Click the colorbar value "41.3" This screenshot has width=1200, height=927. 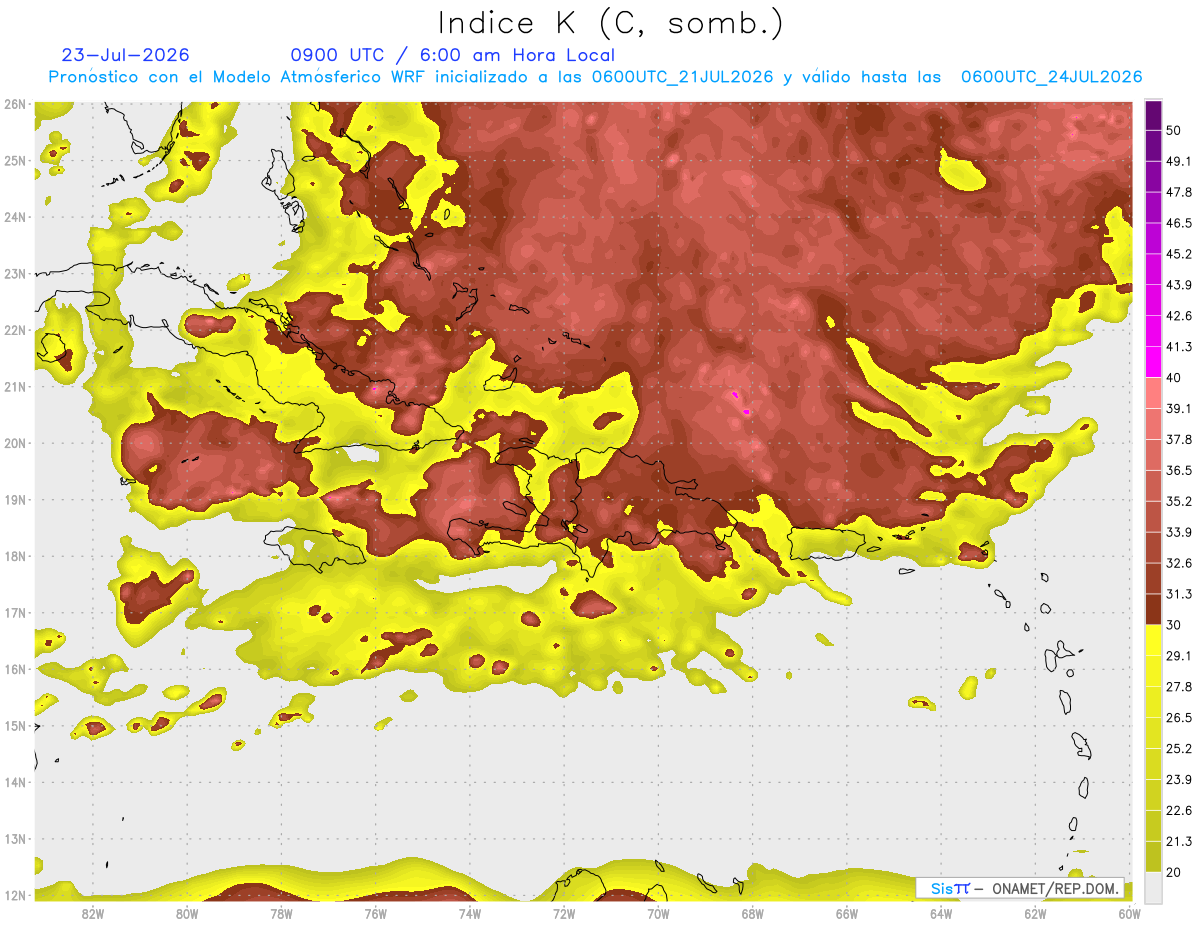pyautogui.click(x=1179, y=347)
